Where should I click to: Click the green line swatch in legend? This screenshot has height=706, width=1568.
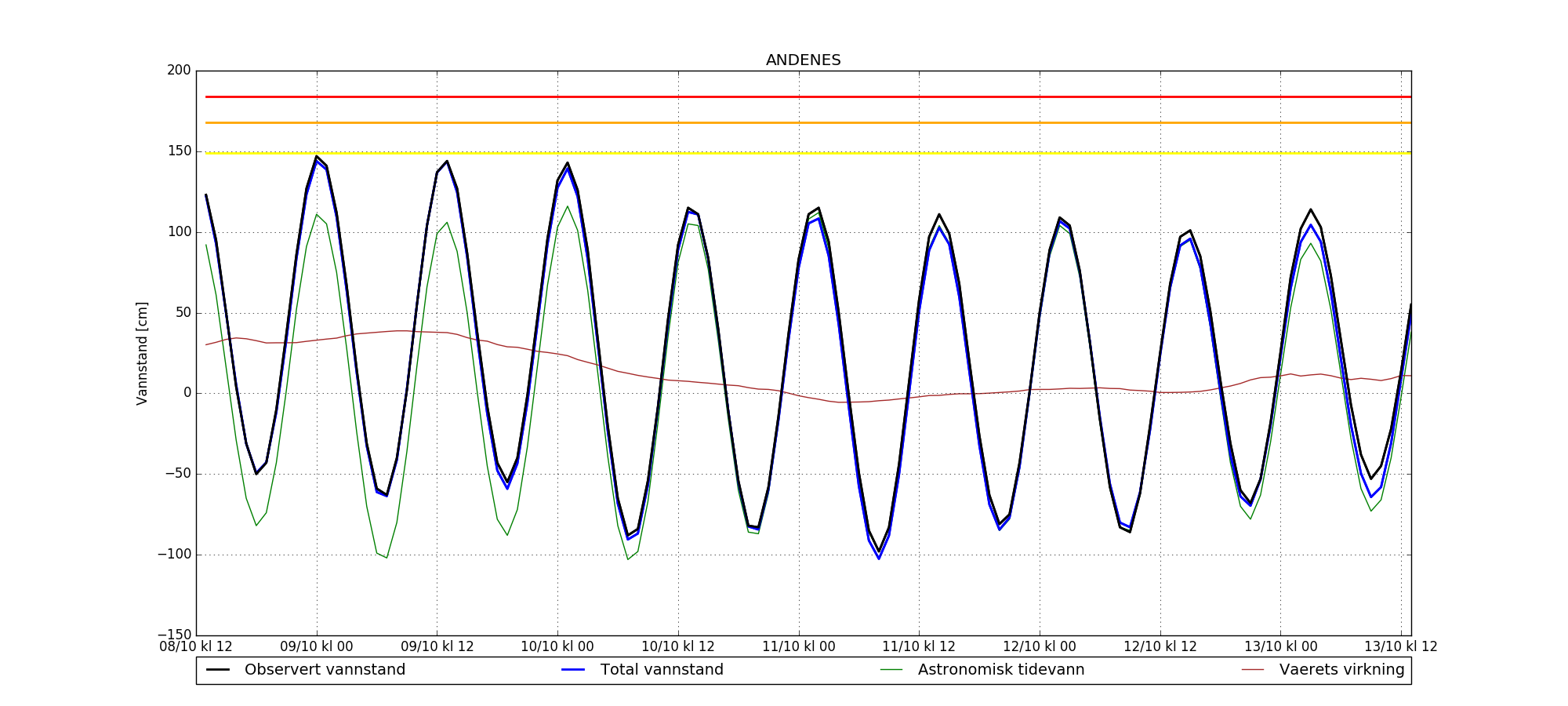click(x=891, y=670)
